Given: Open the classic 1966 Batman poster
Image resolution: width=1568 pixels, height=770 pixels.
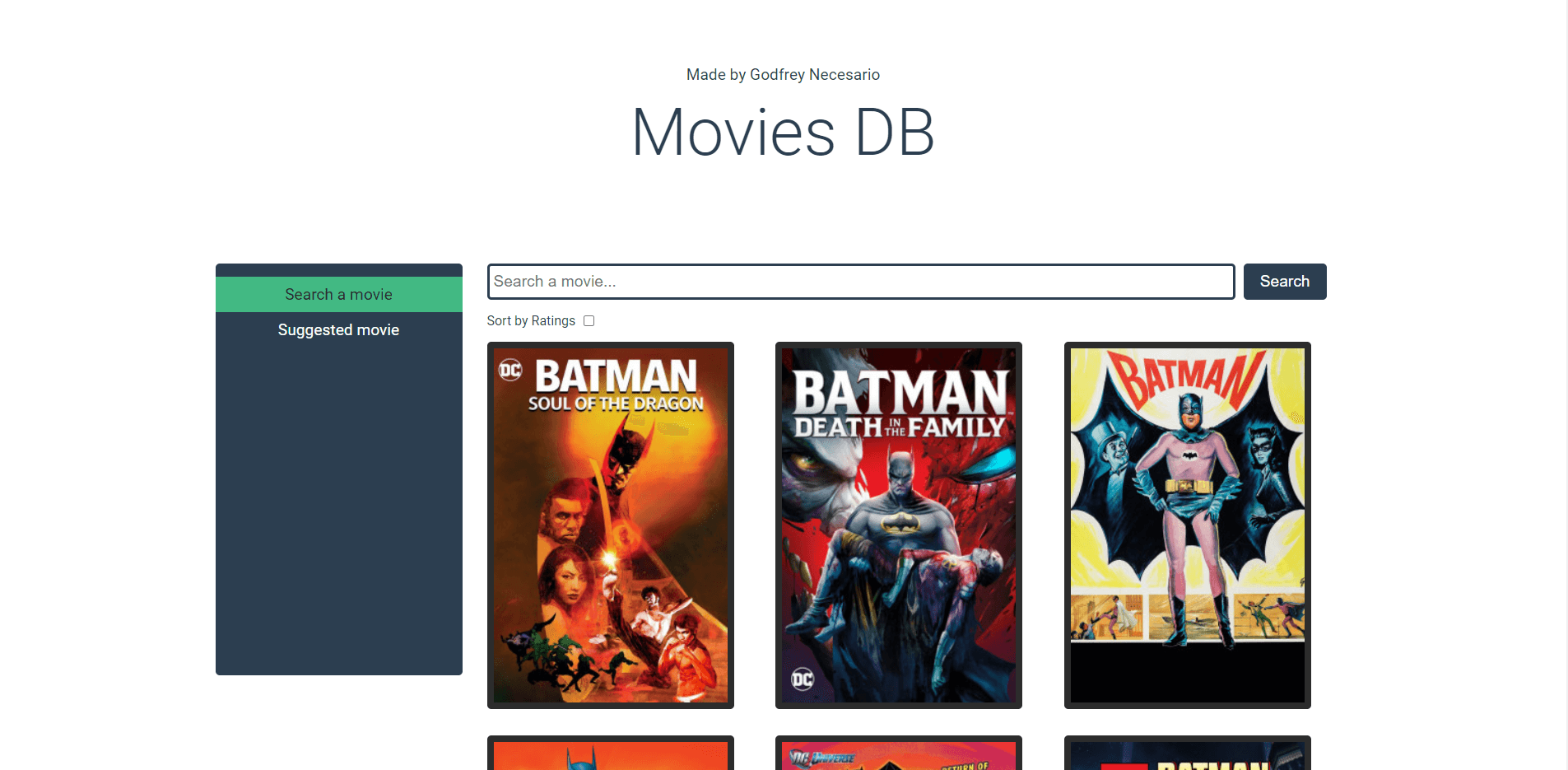Looking at the screenshot, I should point(1188,525).
